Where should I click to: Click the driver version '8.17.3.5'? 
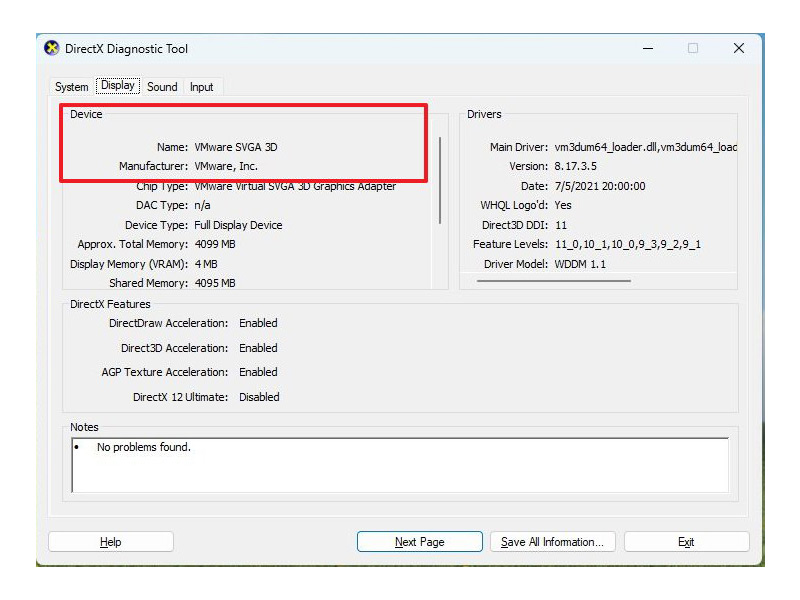pos(576,166)
